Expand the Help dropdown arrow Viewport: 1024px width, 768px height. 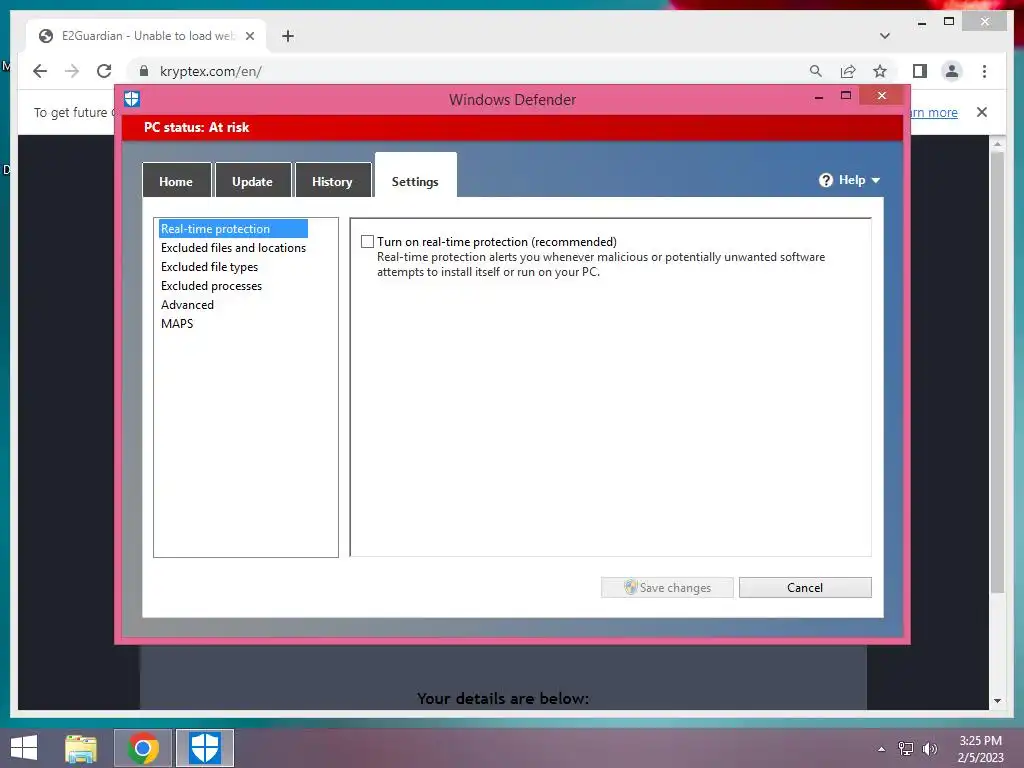tap(876, 180)
